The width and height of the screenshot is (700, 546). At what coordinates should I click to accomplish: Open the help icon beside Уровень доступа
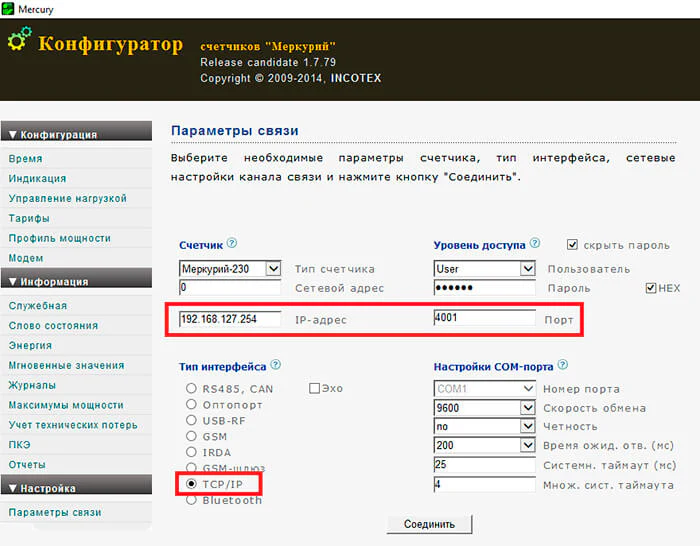(535, 243)
